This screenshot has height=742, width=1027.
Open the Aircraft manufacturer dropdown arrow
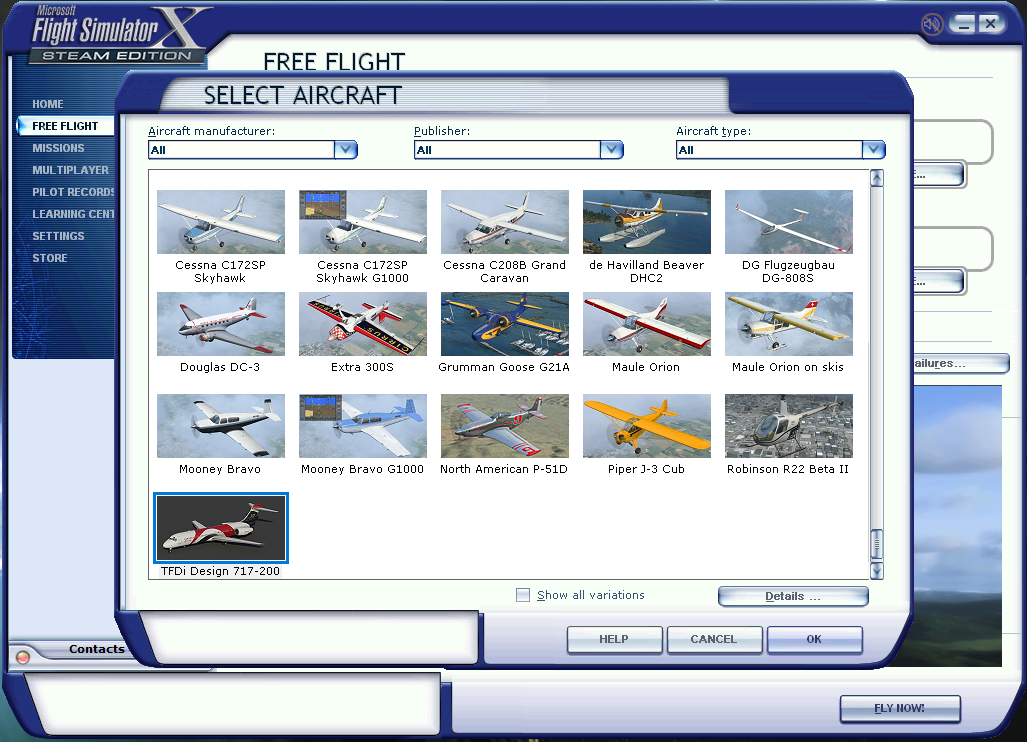coord(346,150)
